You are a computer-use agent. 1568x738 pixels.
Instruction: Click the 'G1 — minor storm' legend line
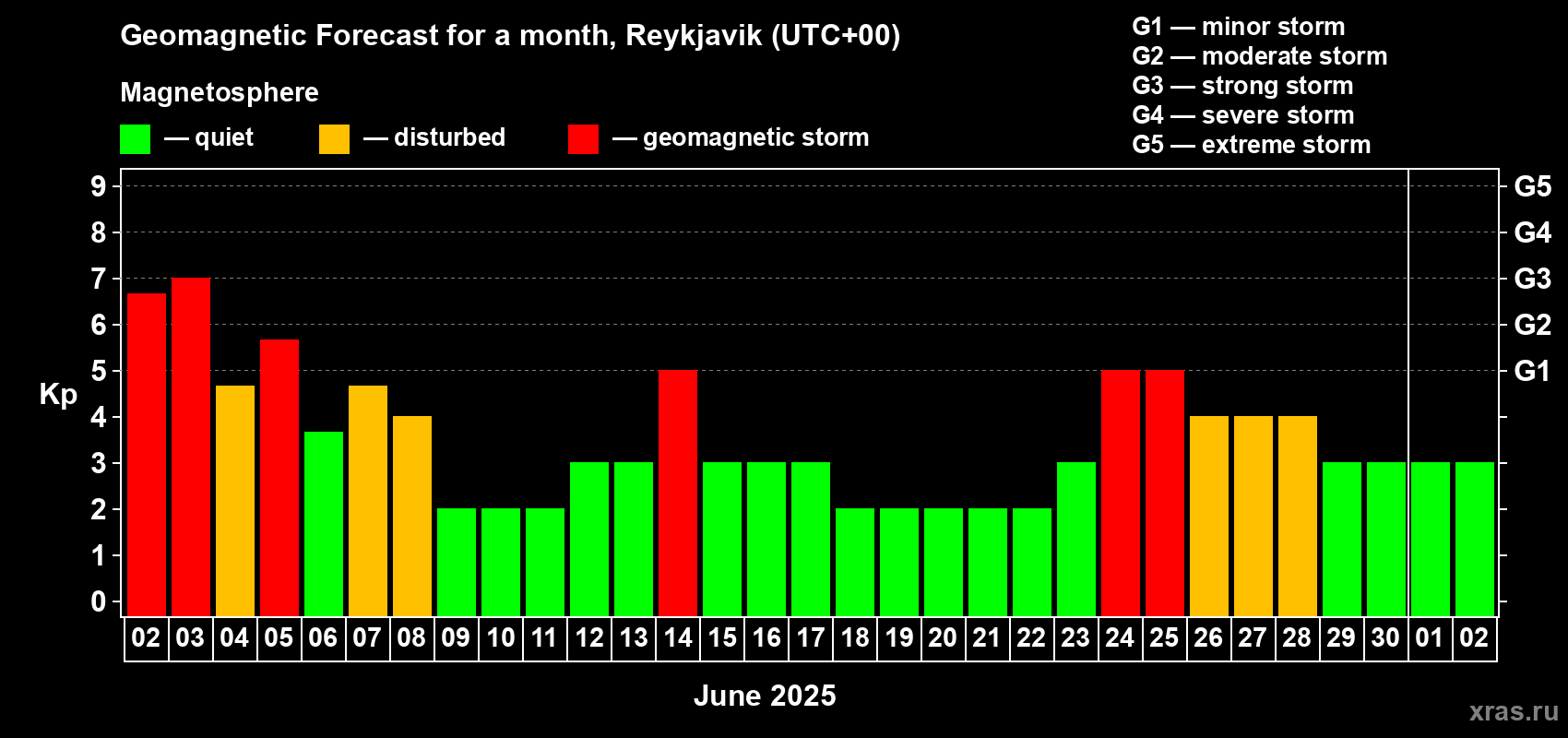point(1239,27)
